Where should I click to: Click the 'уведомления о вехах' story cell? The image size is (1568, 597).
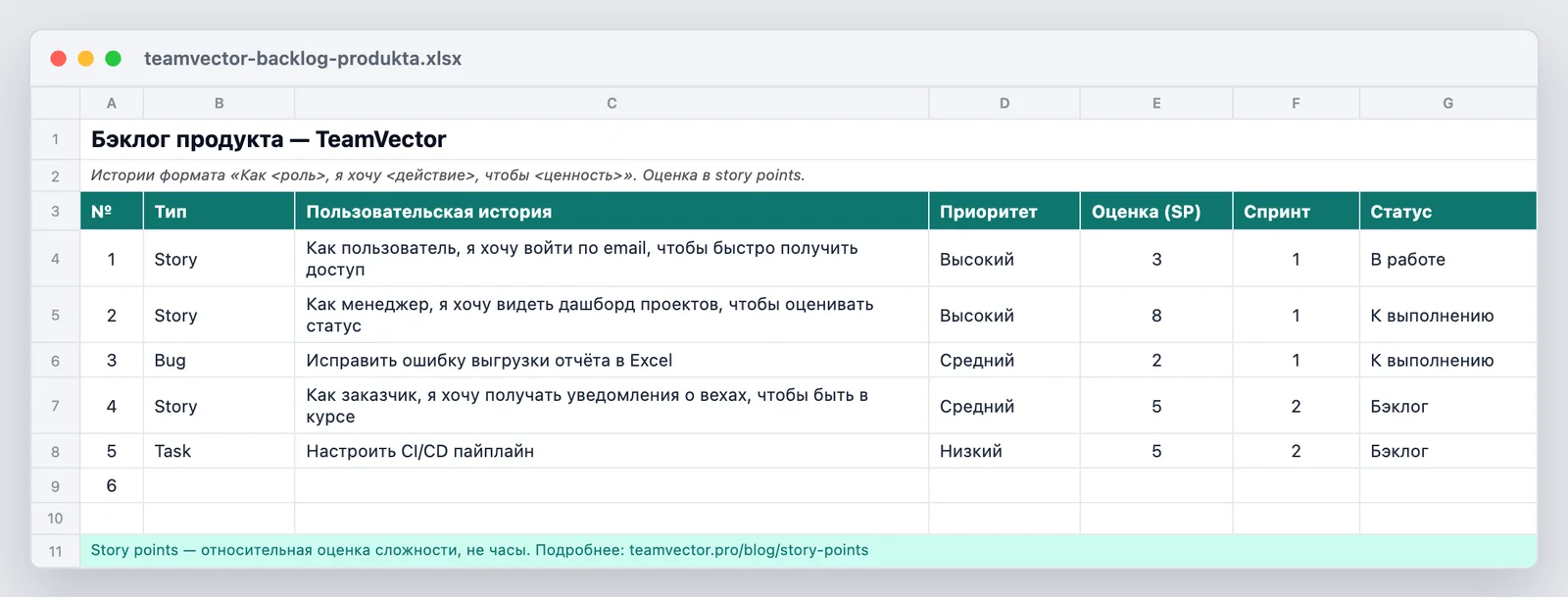point(612,406)
